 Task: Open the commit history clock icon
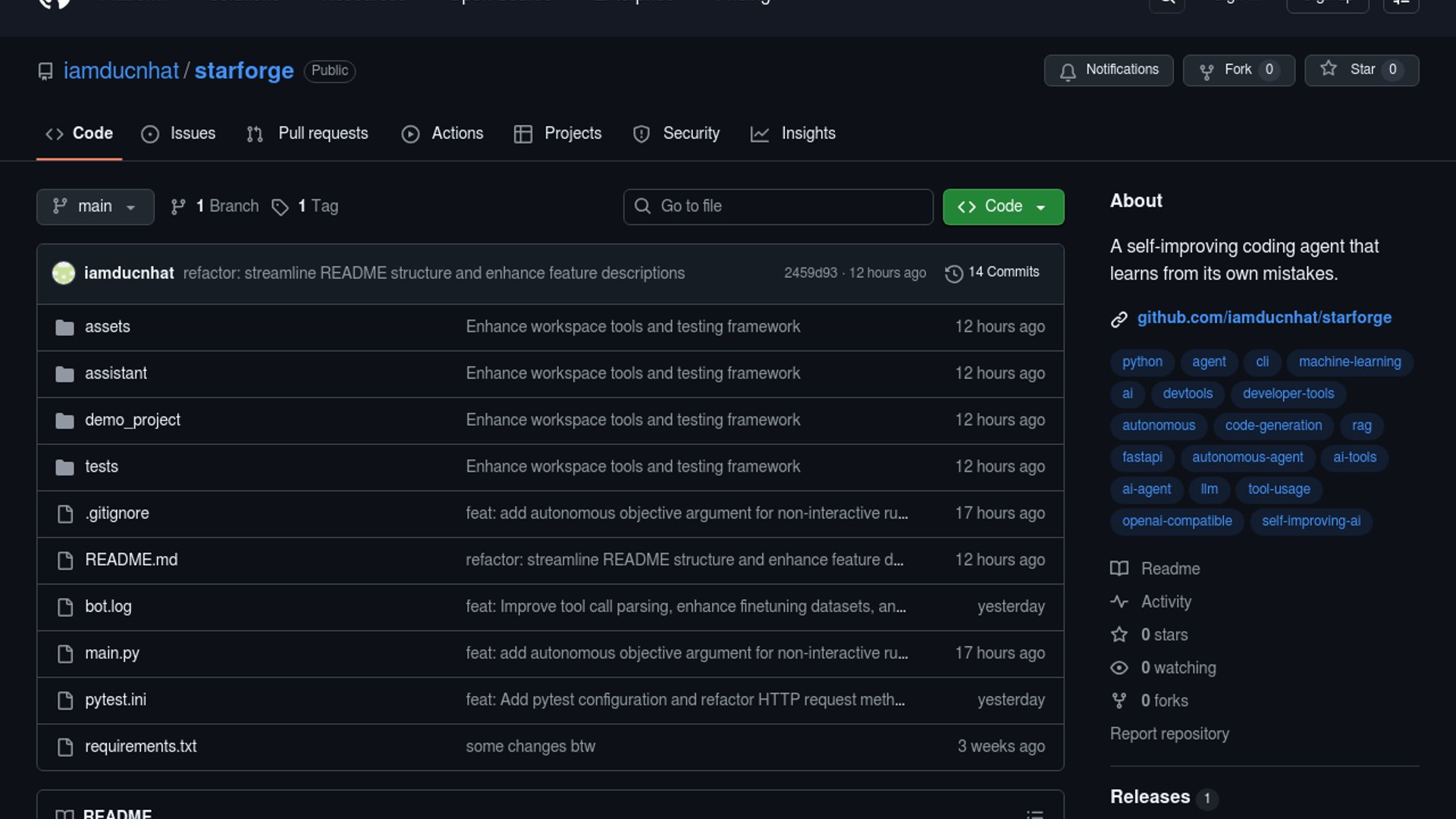point(953,273)
